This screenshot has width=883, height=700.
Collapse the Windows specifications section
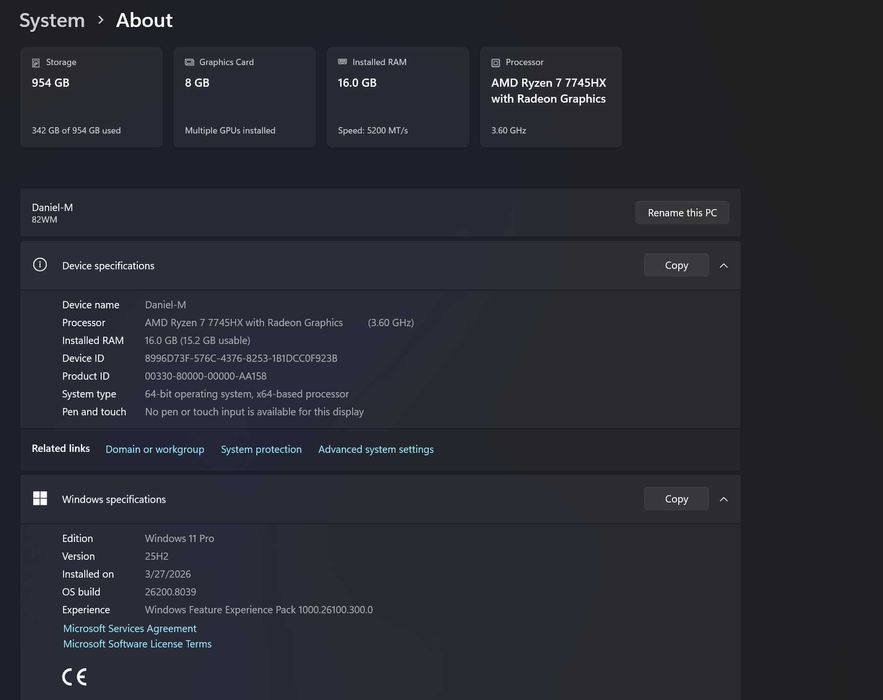point(724,500)
